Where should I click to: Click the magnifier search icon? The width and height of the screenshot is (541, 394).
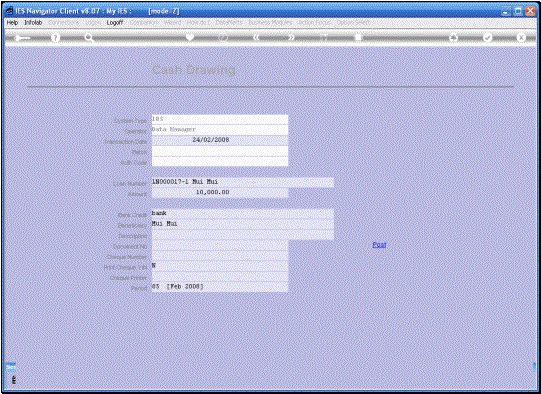click(x=89, y=38)
